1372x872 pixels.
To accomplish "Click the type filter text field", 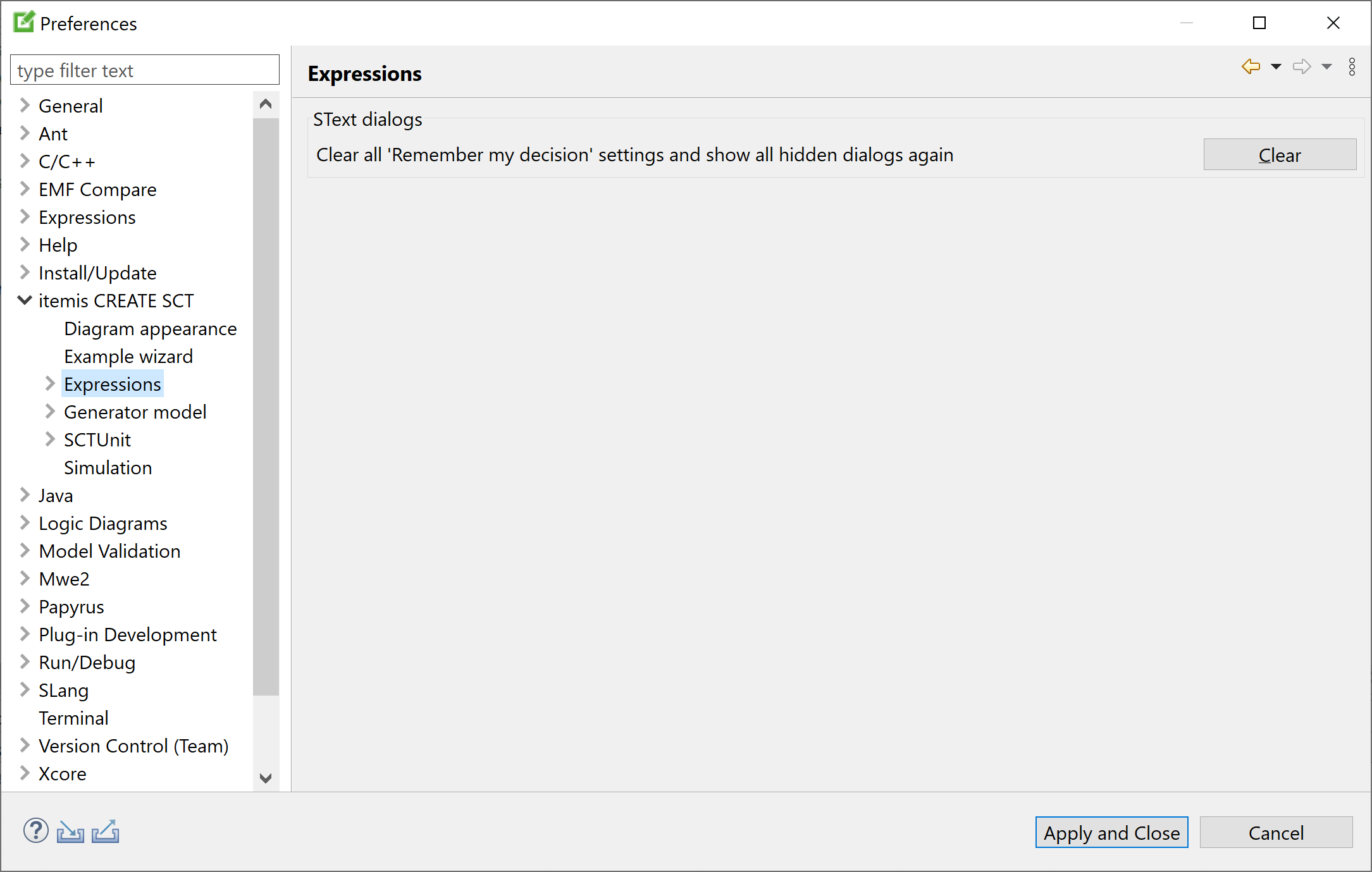I will coord(144,70).
